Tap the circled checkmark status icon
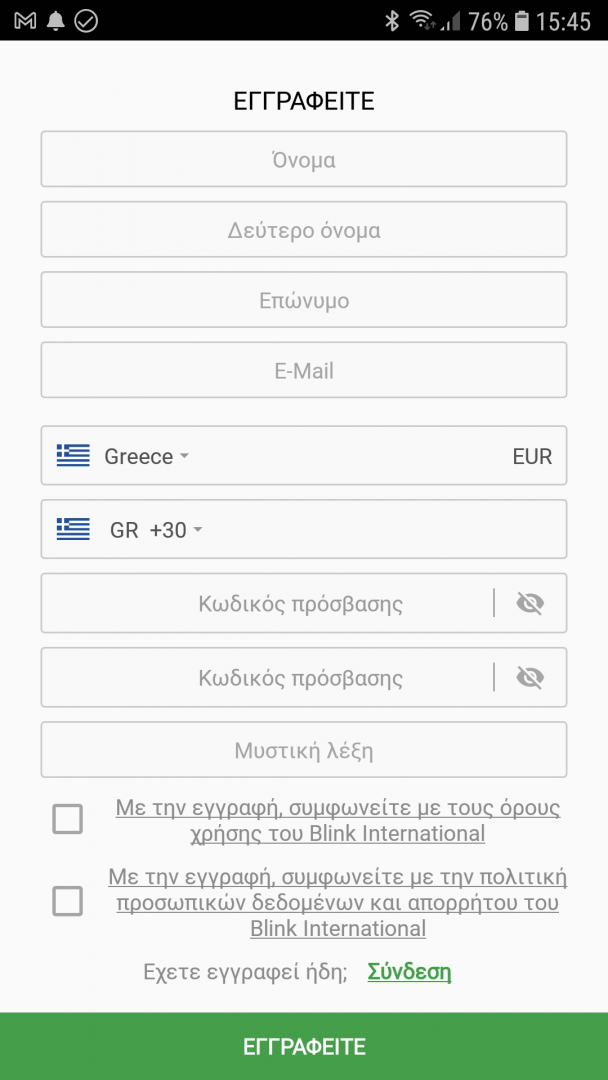This screenshot has height=1080, width=608. point(86,21)
